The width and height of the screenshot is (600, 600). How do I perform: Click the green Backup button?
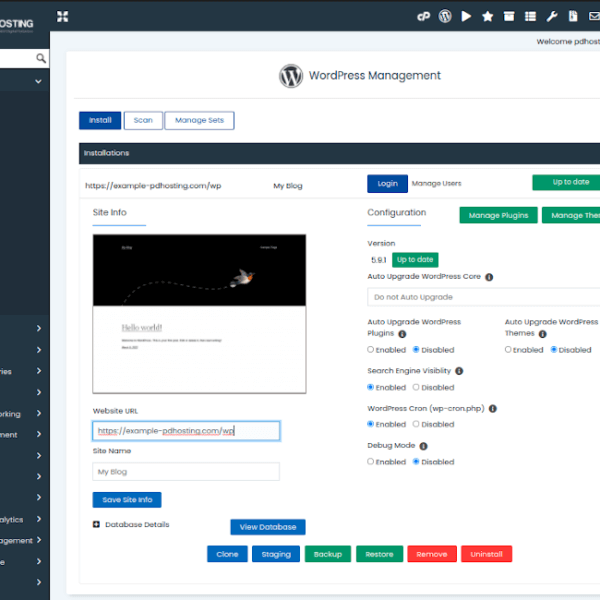click(x=328, y=554)
